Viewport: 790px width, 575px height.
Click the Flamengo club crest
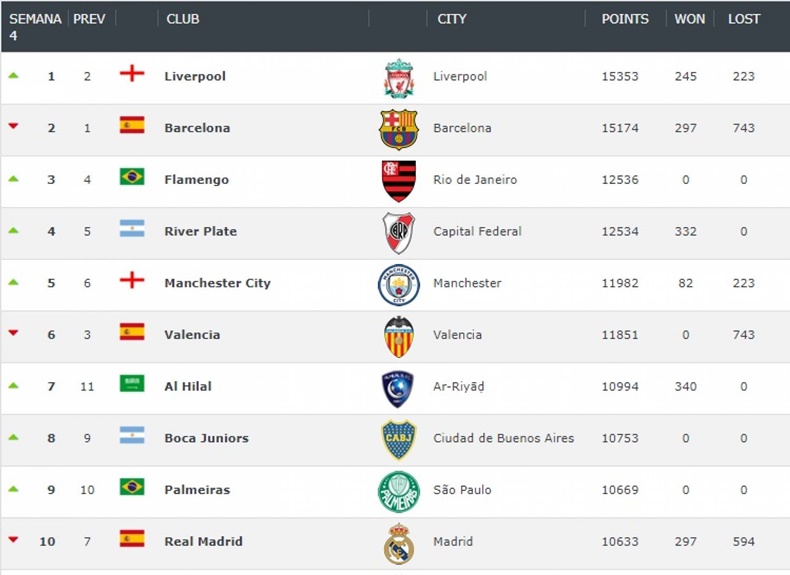tap(399, 181)
